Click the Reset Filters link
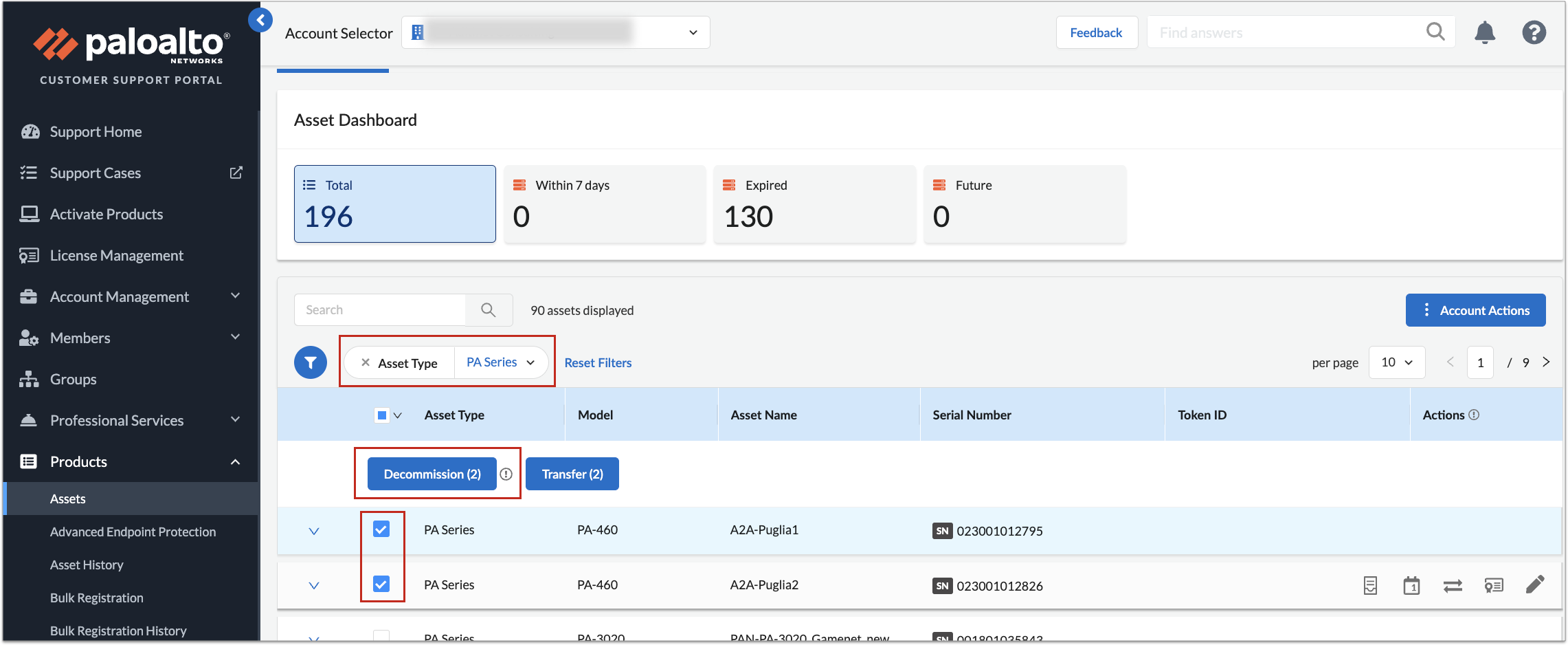Image resolution: width=1568 pixels, height=645 pixels. (598, 363)
